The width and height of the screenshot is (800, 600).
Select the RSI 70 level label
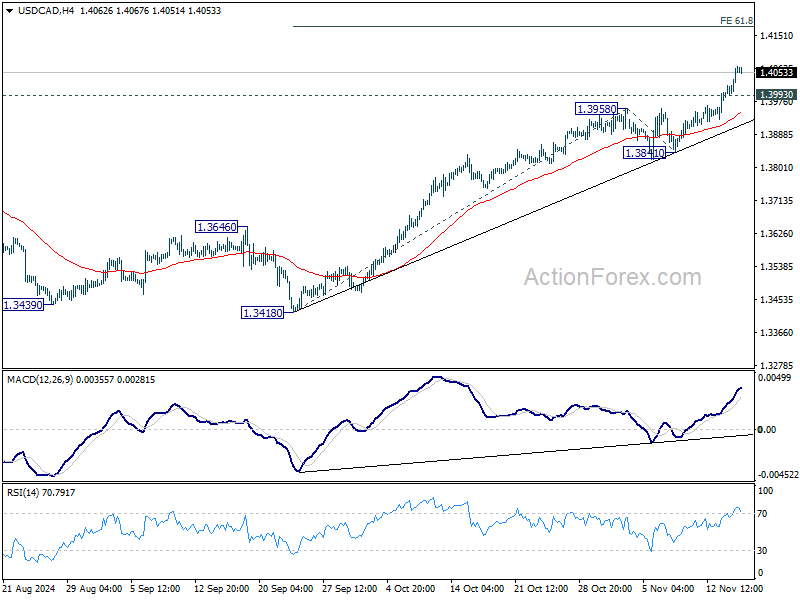click(762, 514)
